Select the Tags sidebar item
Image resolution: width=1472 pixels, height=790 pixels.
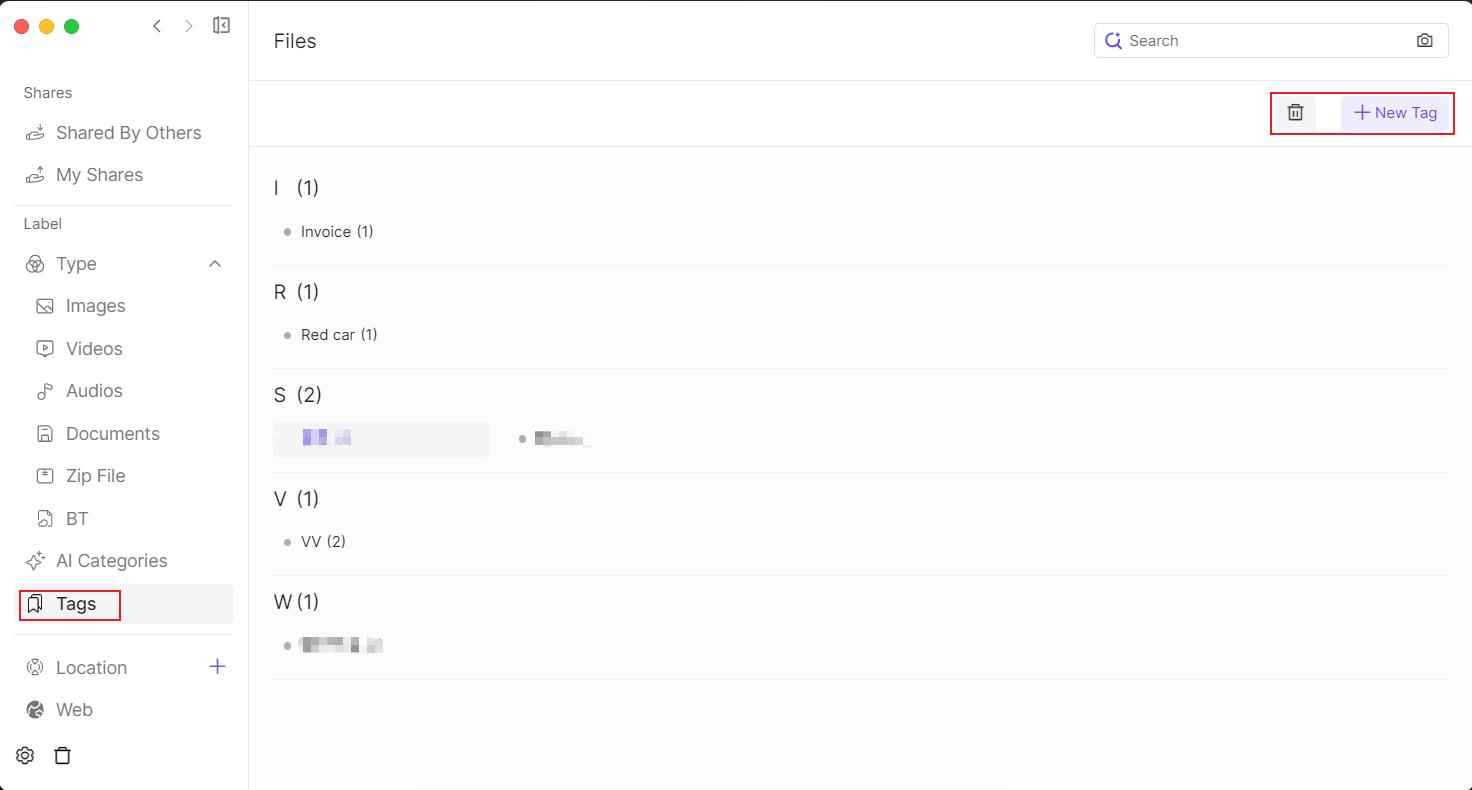coord(76,604)
